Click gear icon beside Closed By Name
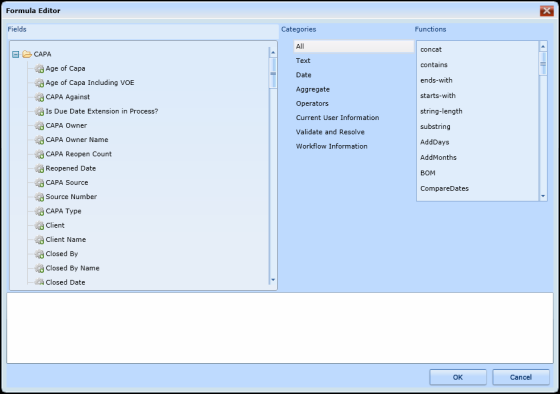This screenshot has width=560, height=394. (x=39, y=268)
